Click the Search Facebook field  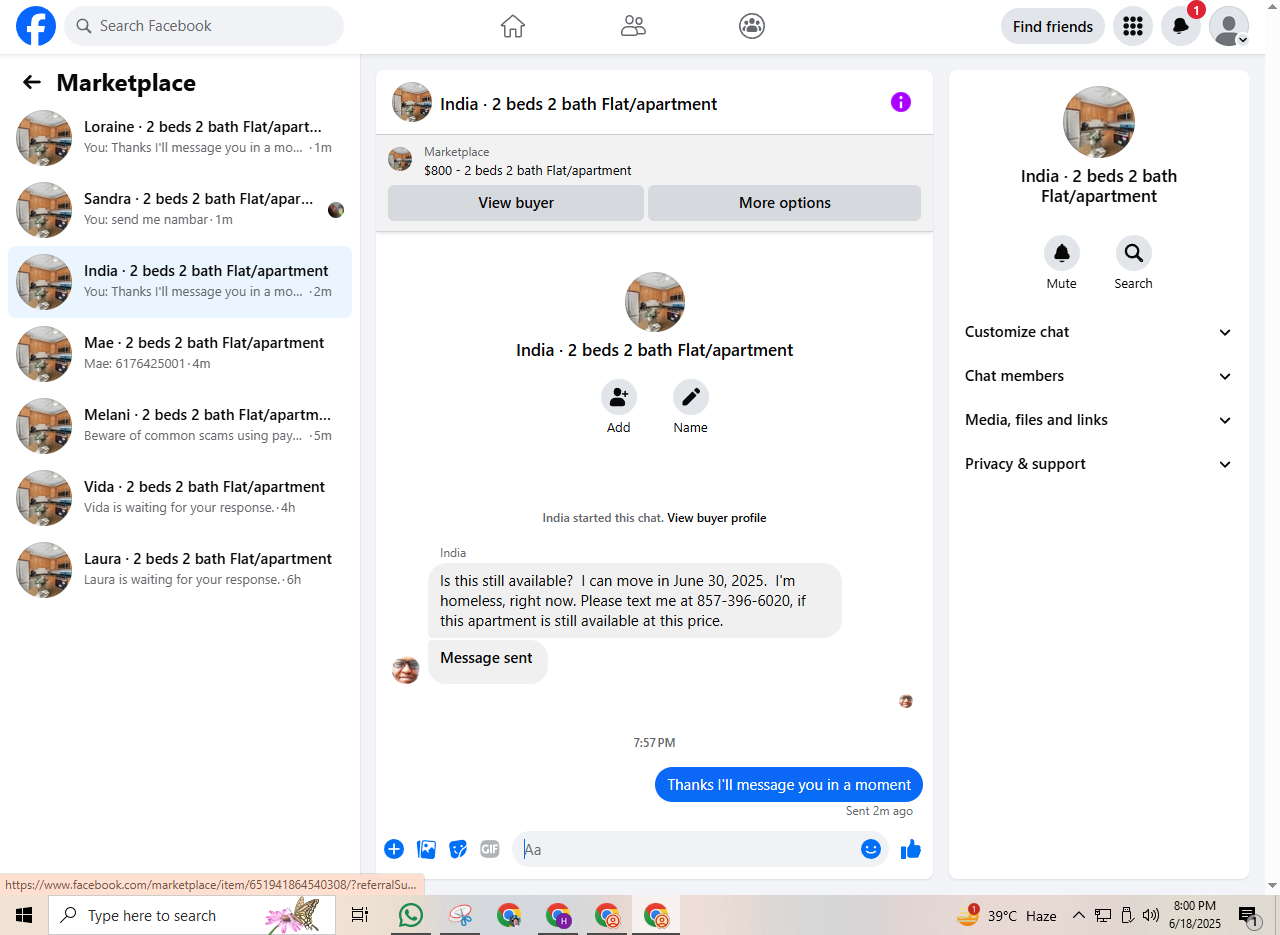[x=204, y=26]
